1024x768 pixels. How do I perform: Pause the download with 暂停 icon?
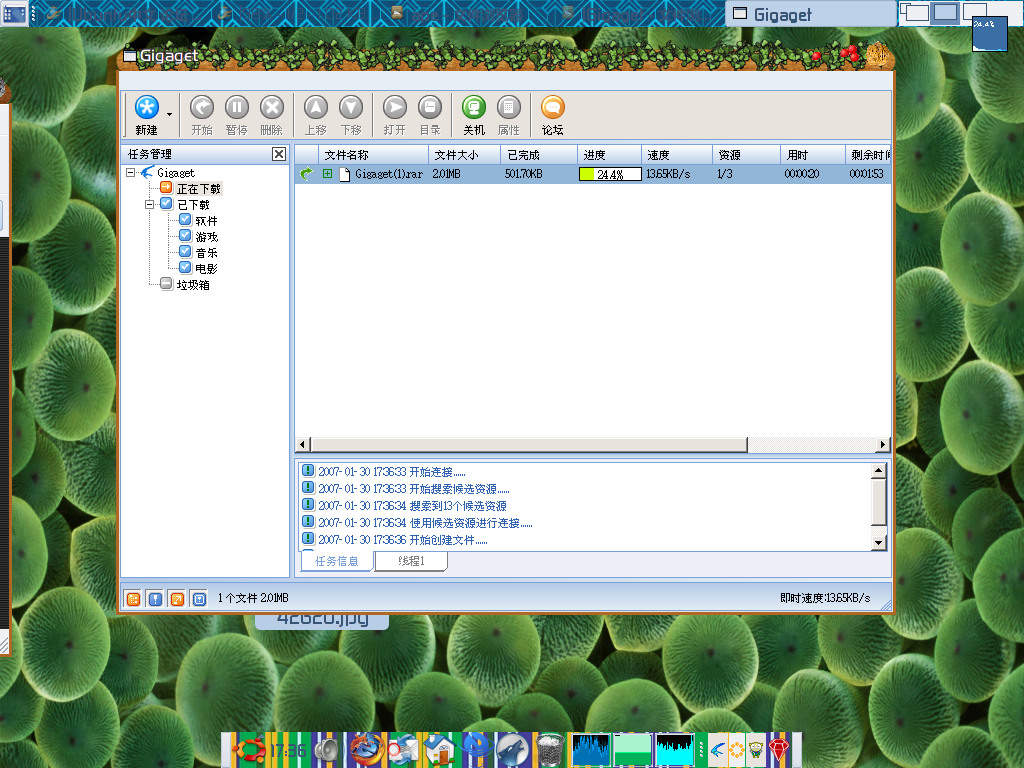coord(236,108)
